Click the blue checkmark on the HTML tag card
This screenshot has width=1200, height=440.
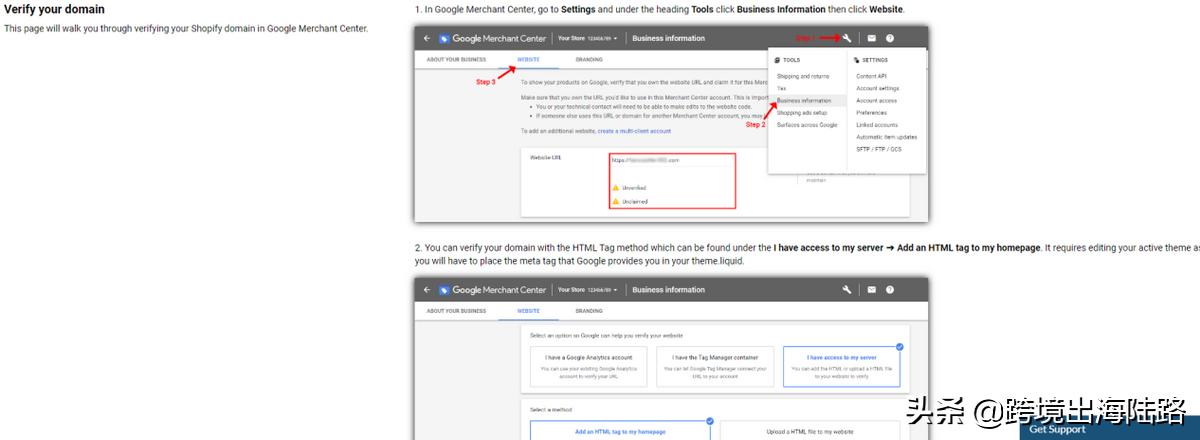(x=710, y=421)
